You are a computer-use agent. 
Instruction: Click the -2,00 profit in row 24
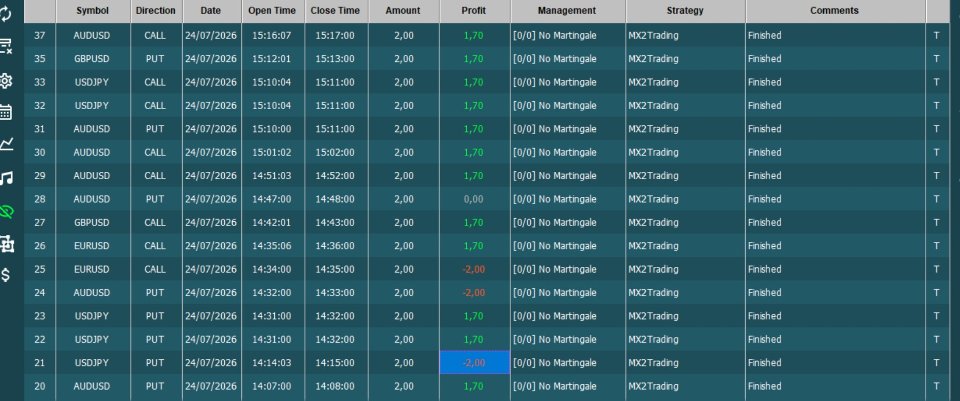pyautogui.click(x=474, y=293)
